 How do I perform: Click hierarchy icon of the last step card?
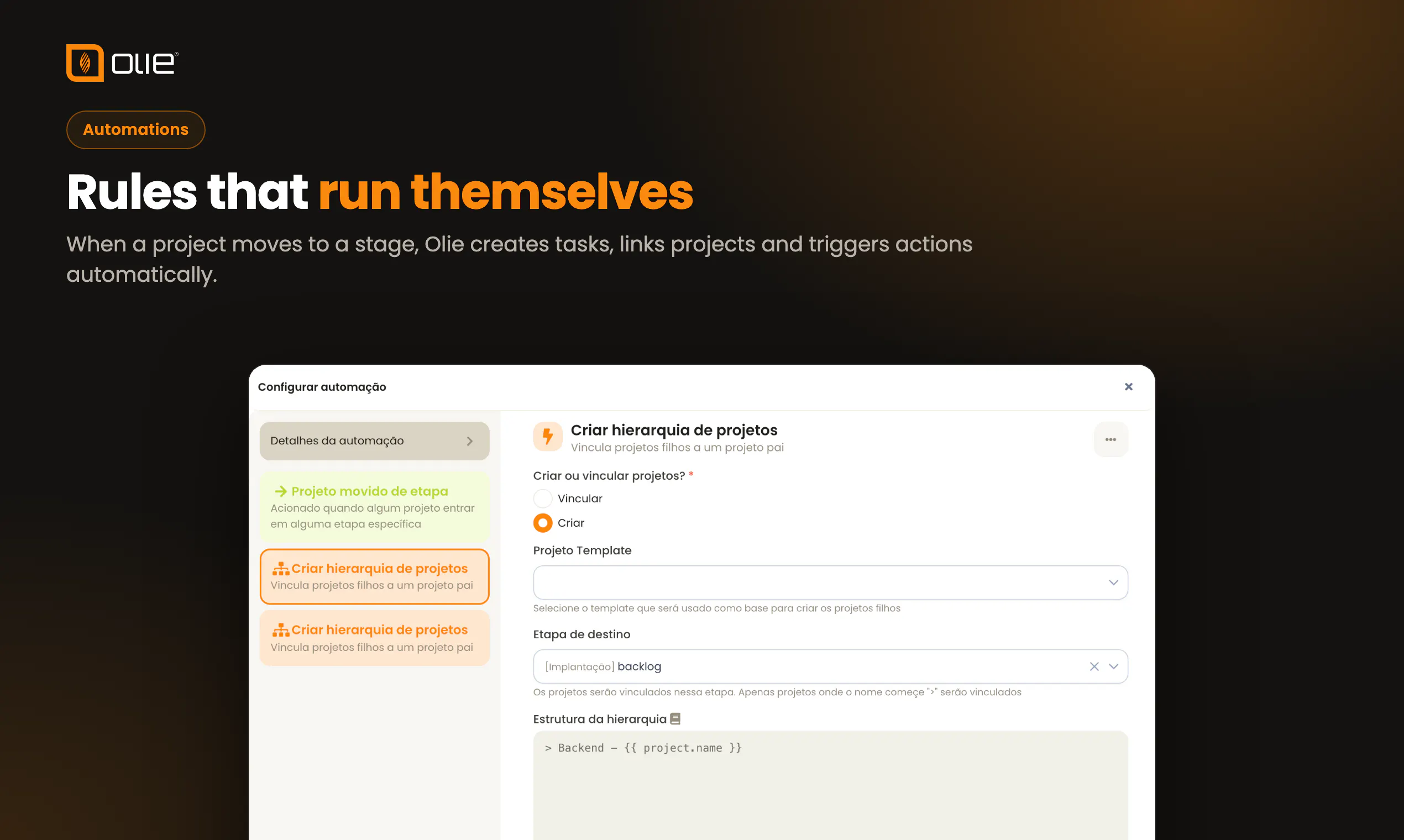click(281, 630)
